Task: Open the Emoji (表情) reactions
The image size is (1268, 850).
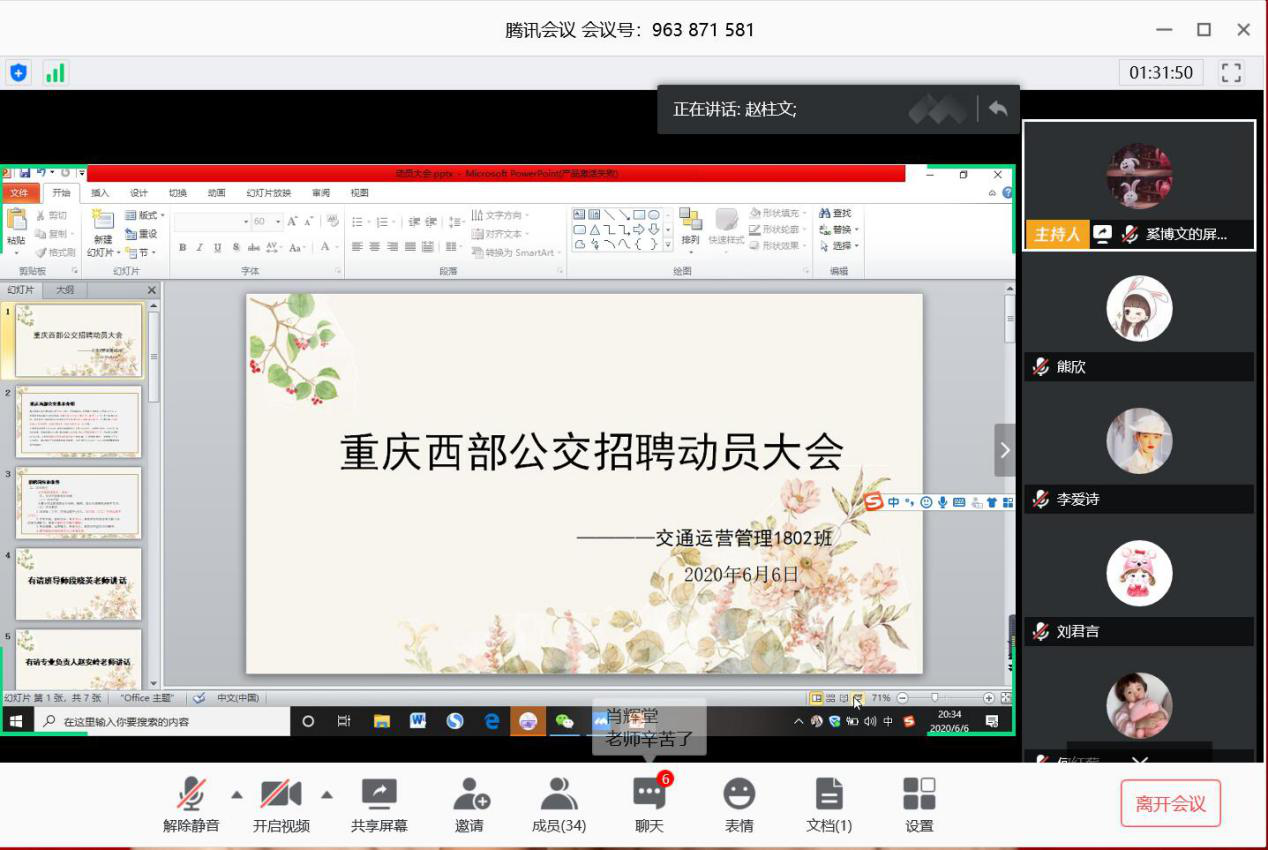Action: [x=739, y=795]
